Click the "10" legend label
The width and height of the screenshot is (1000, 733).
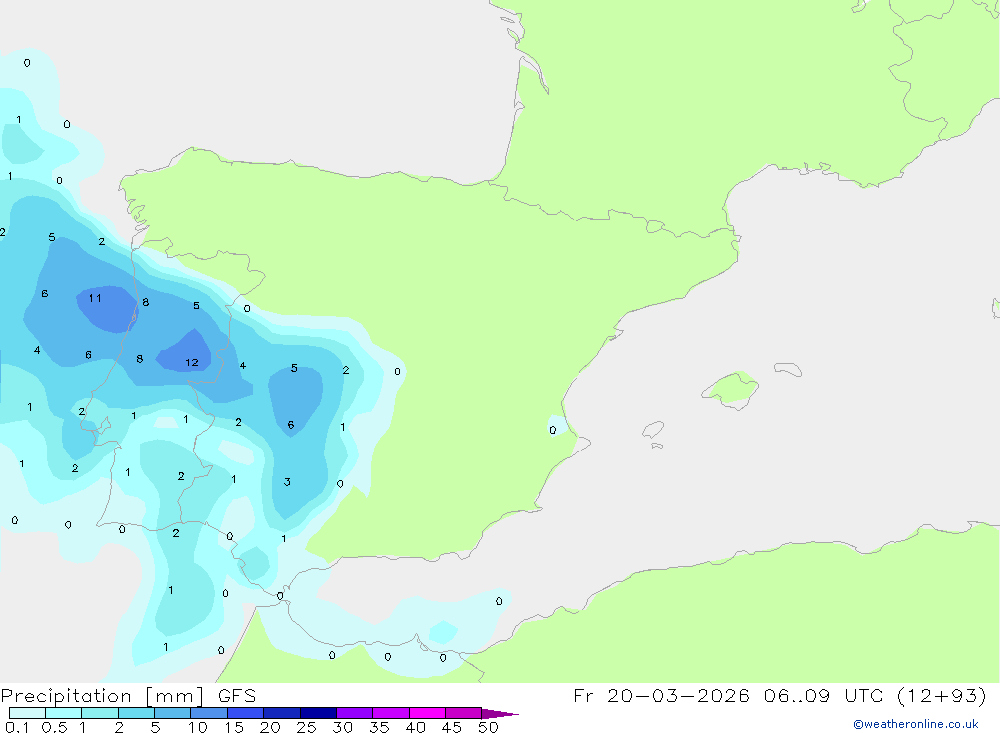coord(197,727)
